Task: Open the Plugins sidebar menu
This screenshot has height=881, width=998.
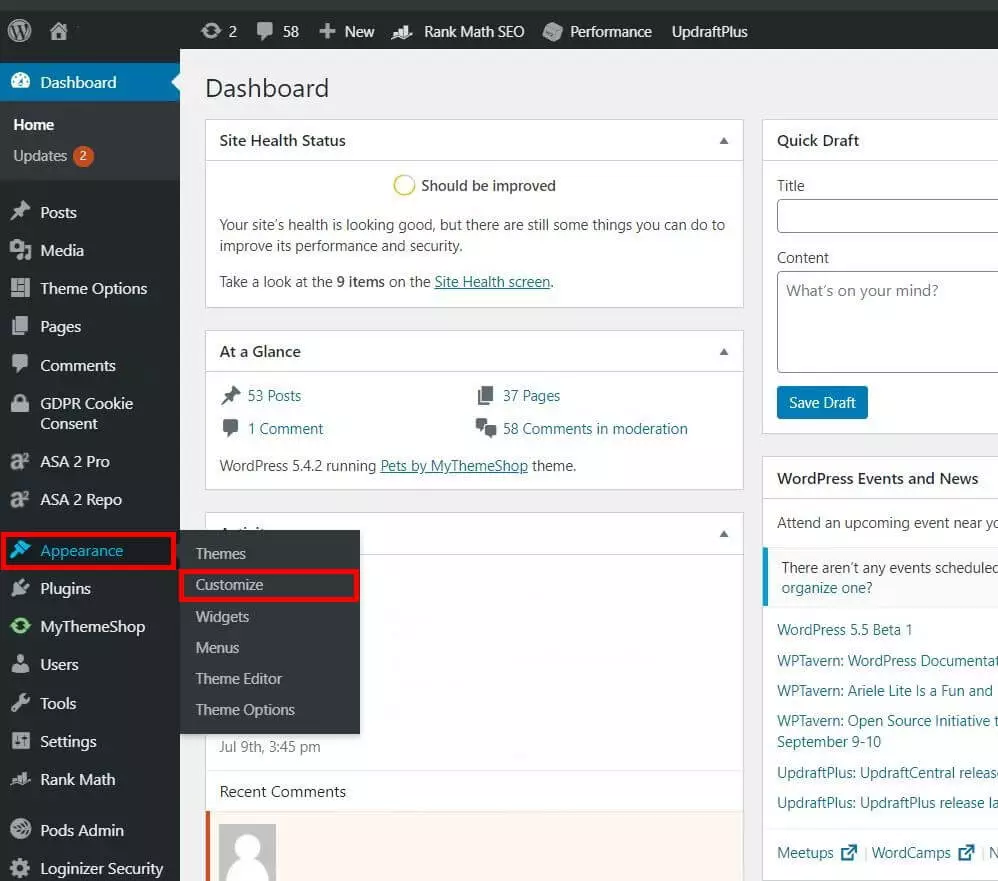Action: pyautogui.click(x=65, y=588)
